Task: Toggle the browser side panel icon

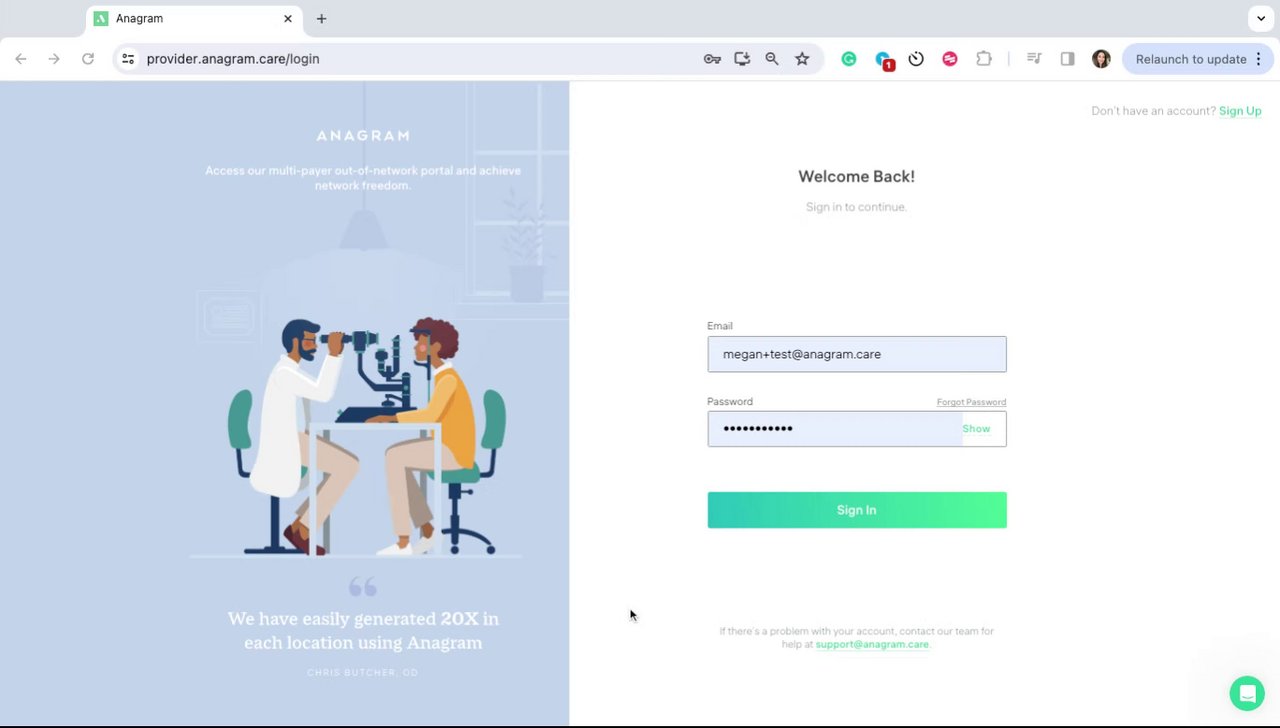Action: click(1067, 59)
